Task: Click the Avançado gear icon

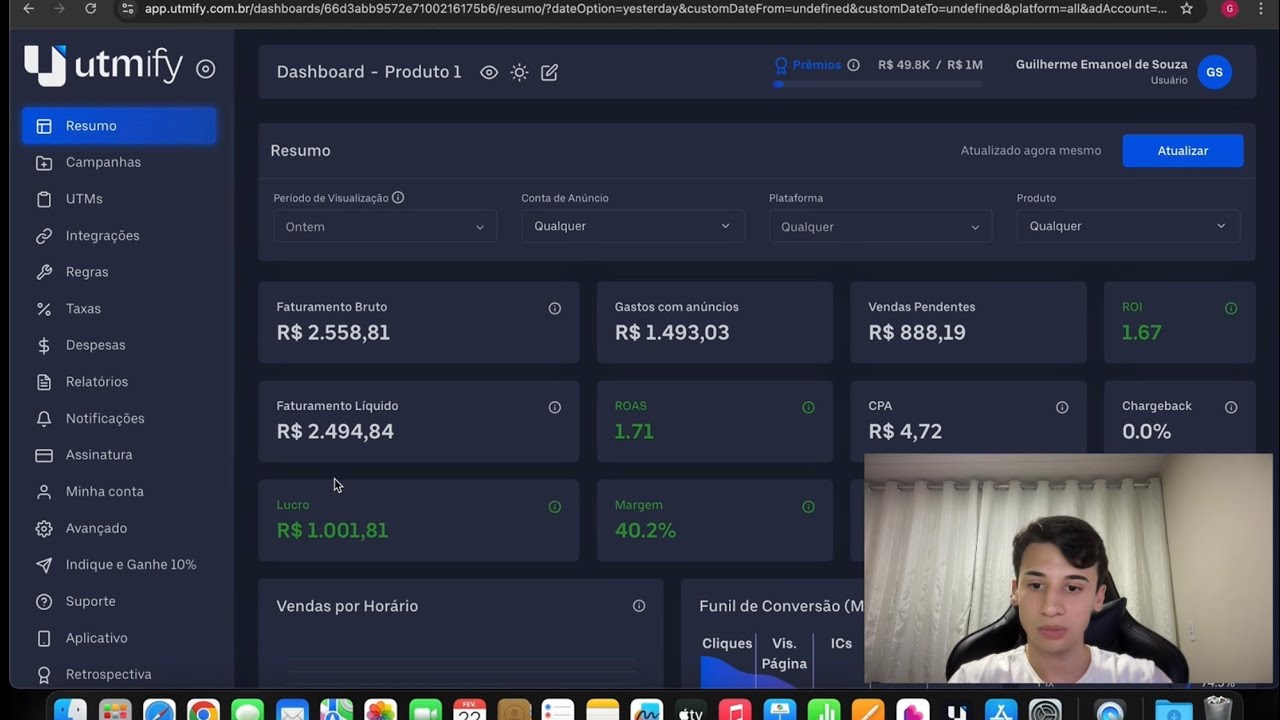Action: tap(44, 528)
